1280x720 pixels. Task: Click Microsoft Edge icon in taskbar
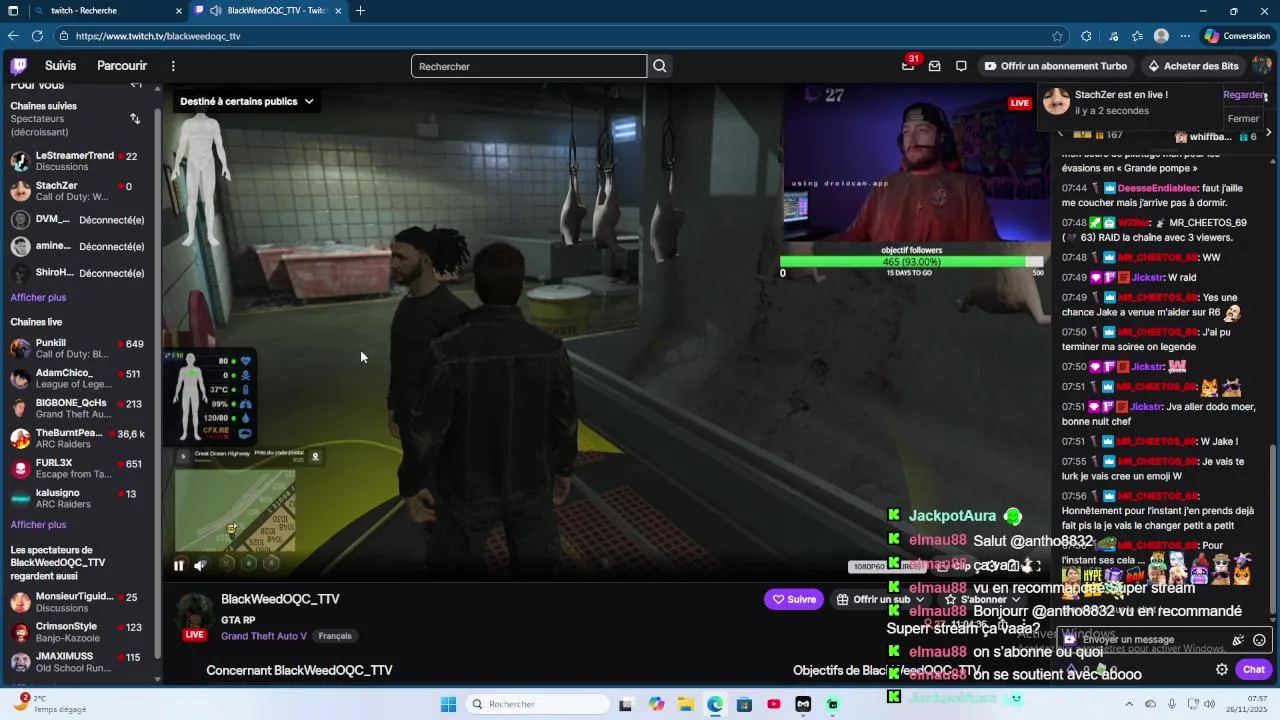[x=715, y=704]
